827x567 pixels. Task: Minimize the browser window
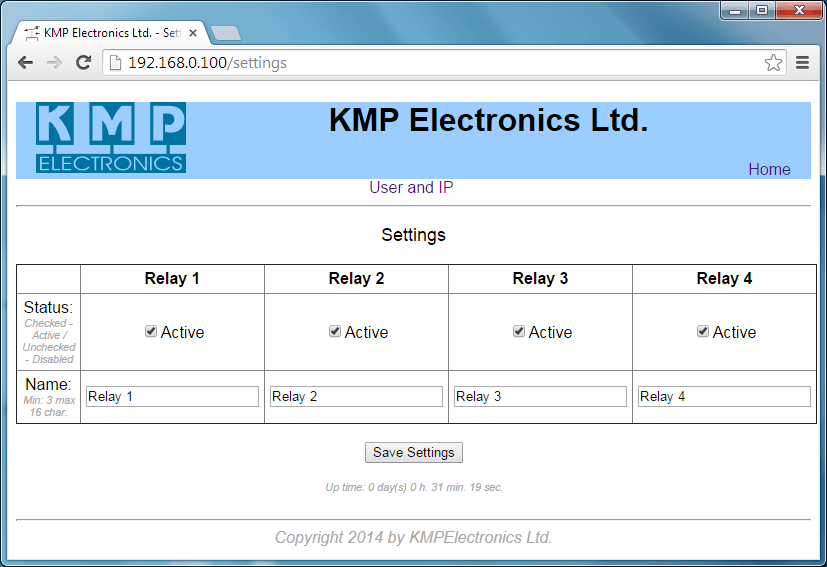click(x=735, y=10)
